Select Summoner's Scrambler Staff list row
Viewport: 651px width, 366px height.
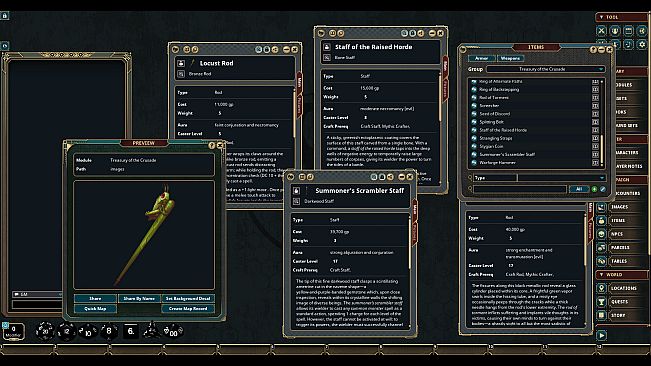[535, 154]
